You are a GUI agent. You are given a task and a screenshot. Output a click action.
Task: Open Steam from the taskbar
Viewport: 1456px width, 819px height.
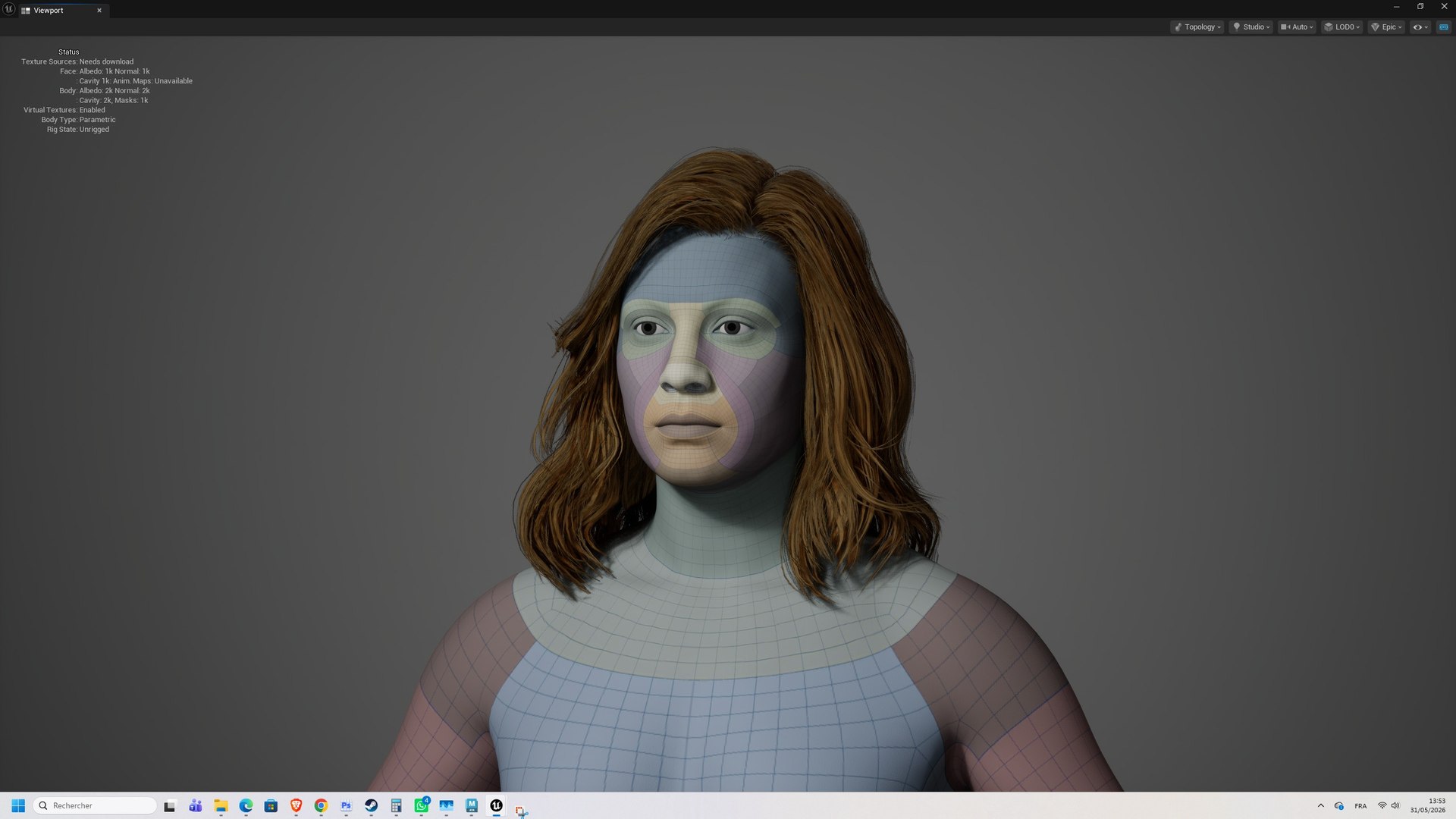coord(371,805)
